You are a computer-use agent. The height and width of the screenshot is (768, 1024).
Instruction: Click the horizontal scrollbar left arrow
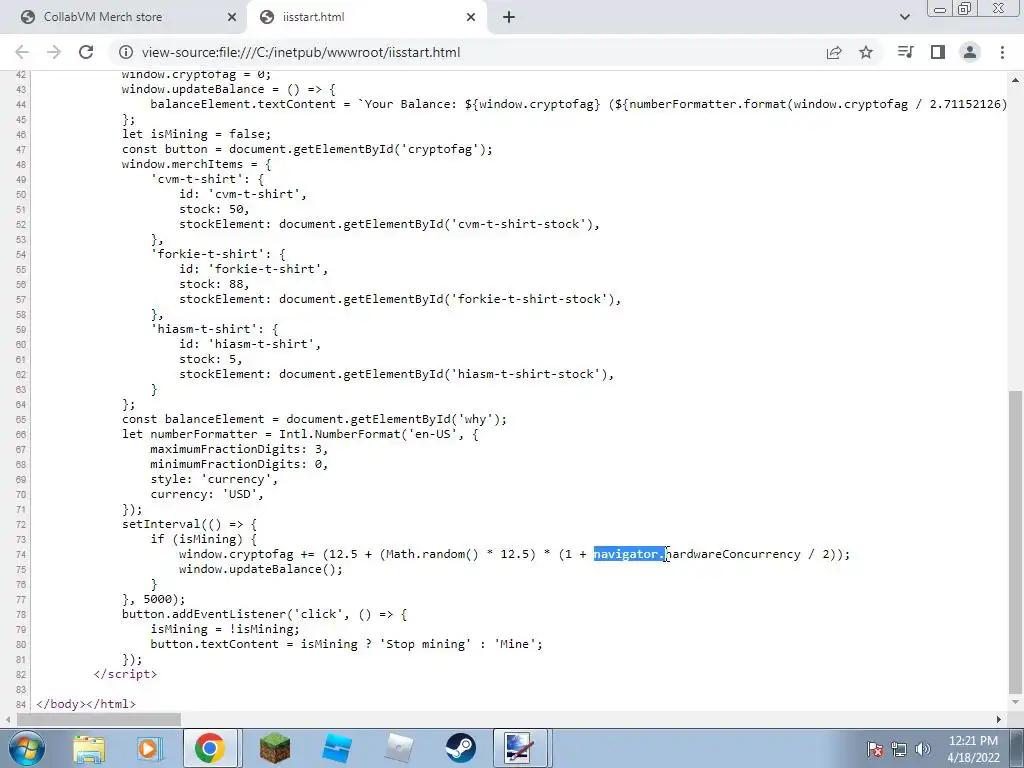[x=7, y=719]
